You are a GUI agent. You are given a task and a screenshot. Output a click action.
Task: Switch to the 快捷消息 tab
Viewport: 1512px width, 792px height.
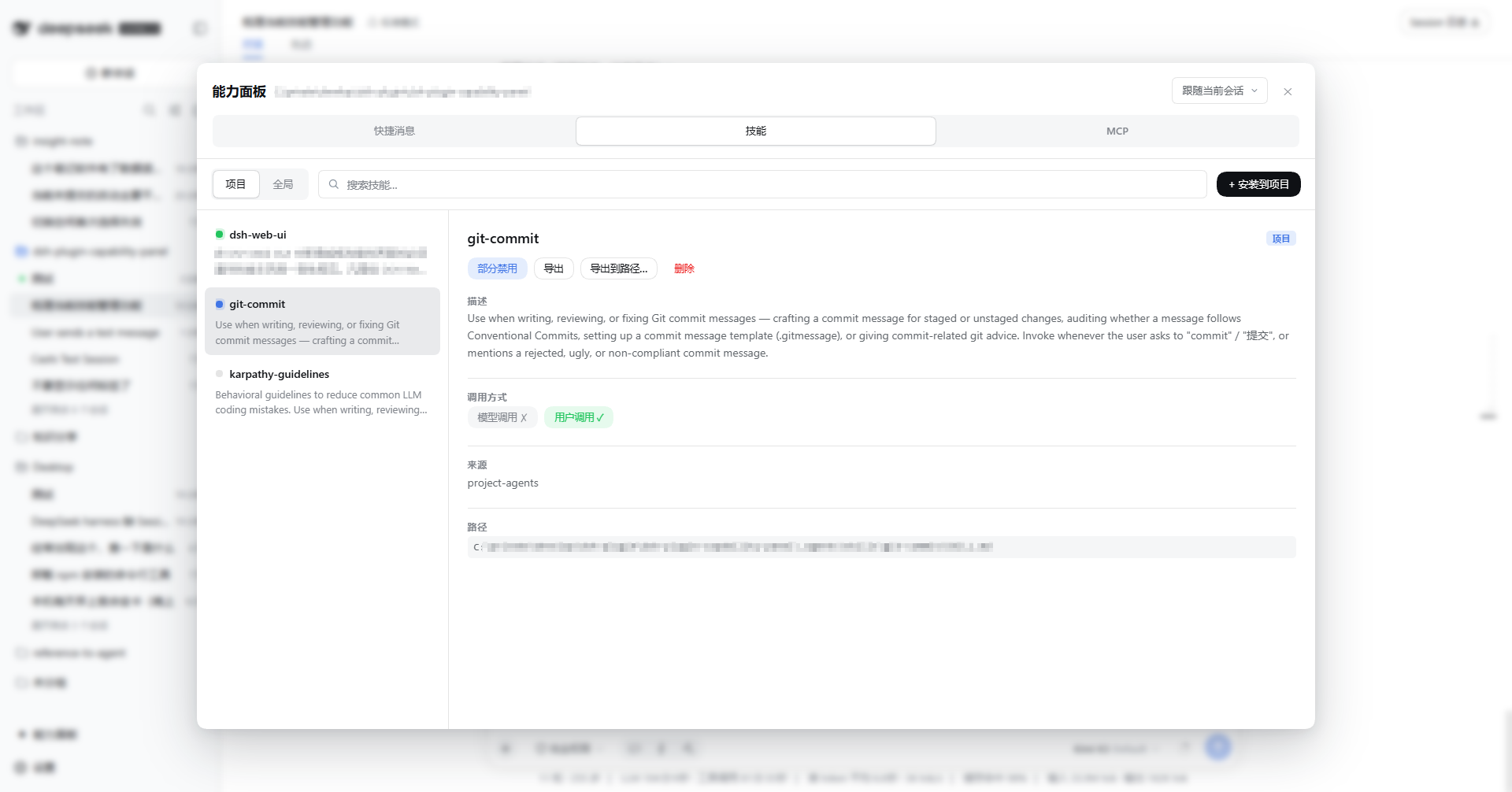[x=395, y=131]
